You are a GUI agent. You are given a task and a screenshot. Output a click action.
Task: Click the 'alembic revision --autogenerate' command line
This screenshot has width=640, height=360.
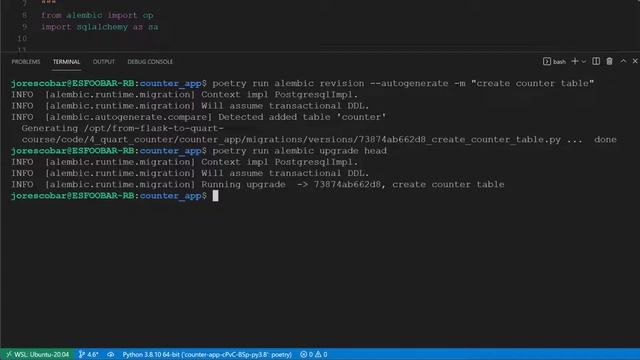click(x=403, y=83)
